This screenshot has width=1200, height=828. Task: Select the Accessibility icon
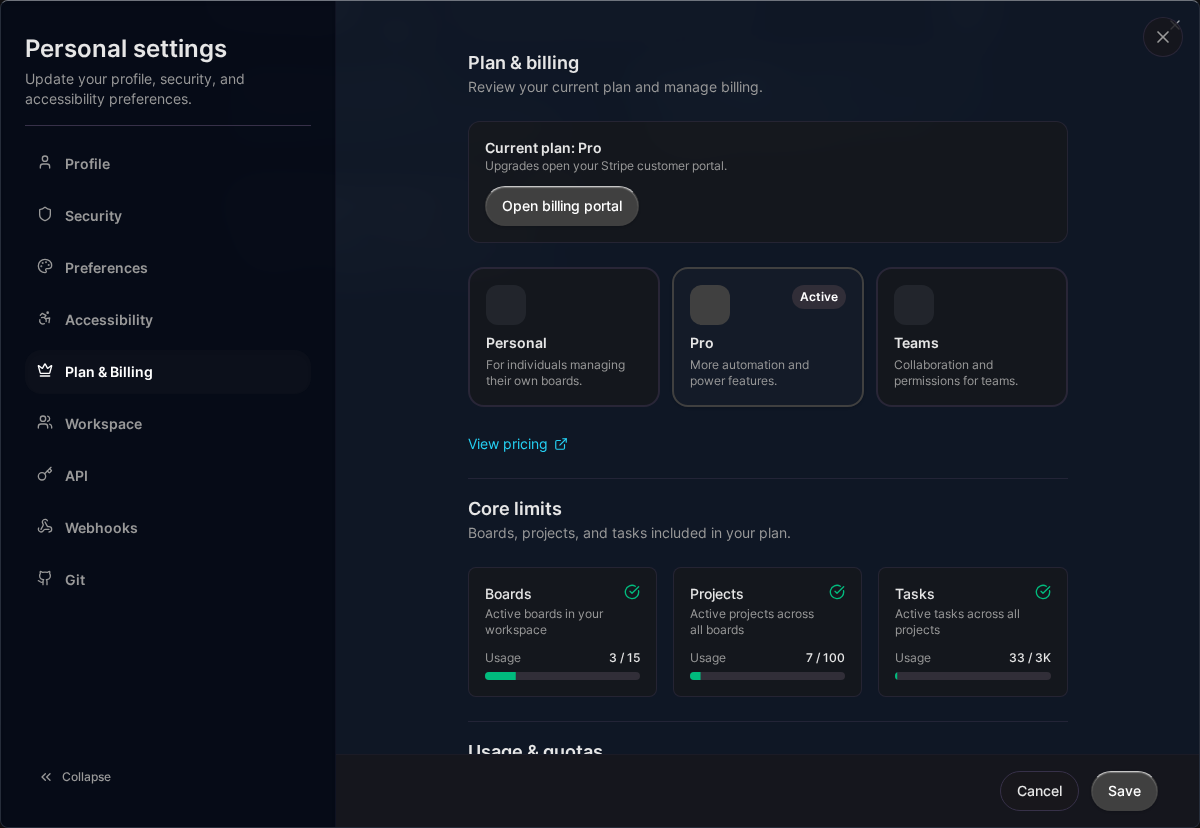point(44,319)
